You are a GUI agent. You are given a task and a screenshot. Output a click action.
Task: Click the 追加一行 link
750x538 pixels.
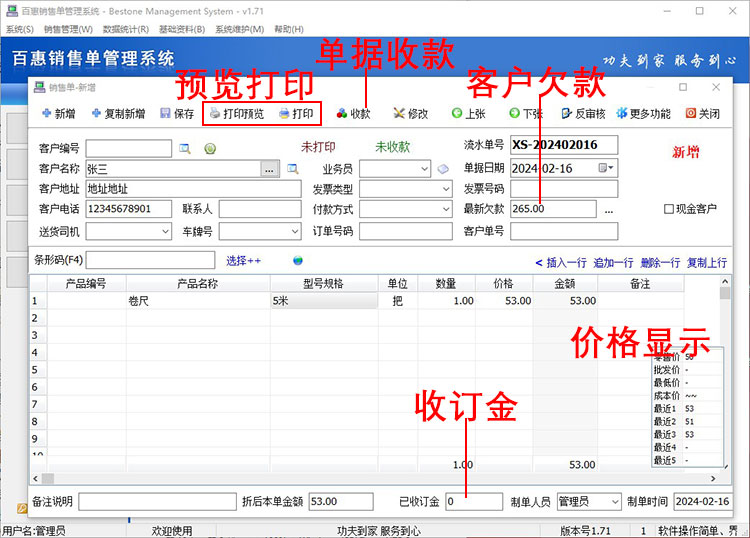point(614,263)
